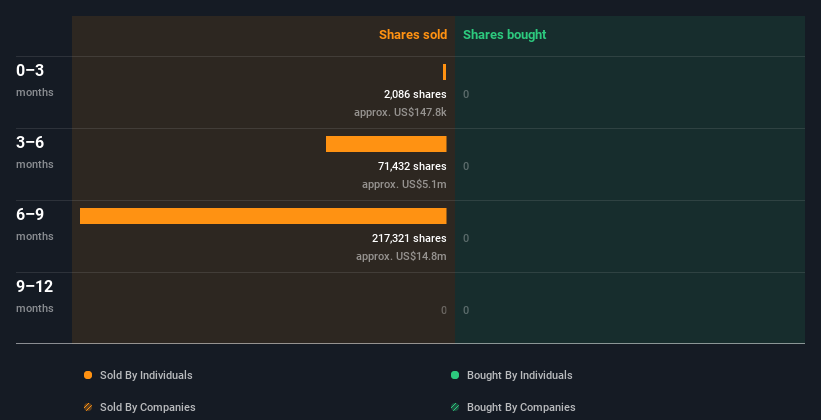Image resolution: width=821 pixels, height=420 pixels.
Task: Click the striped Bought By Companies legend icon
Action: coord(455,407)
